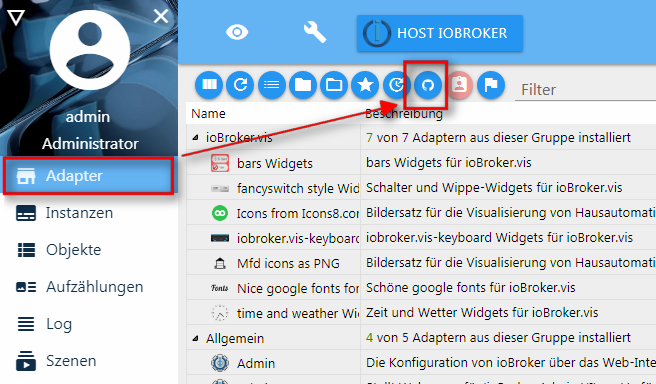This screenshot has width=656, height=384.
Task: Click 'iobroker.vis-keyboard Widgets für ioBroker.vis' description
Action: point(500,237)
